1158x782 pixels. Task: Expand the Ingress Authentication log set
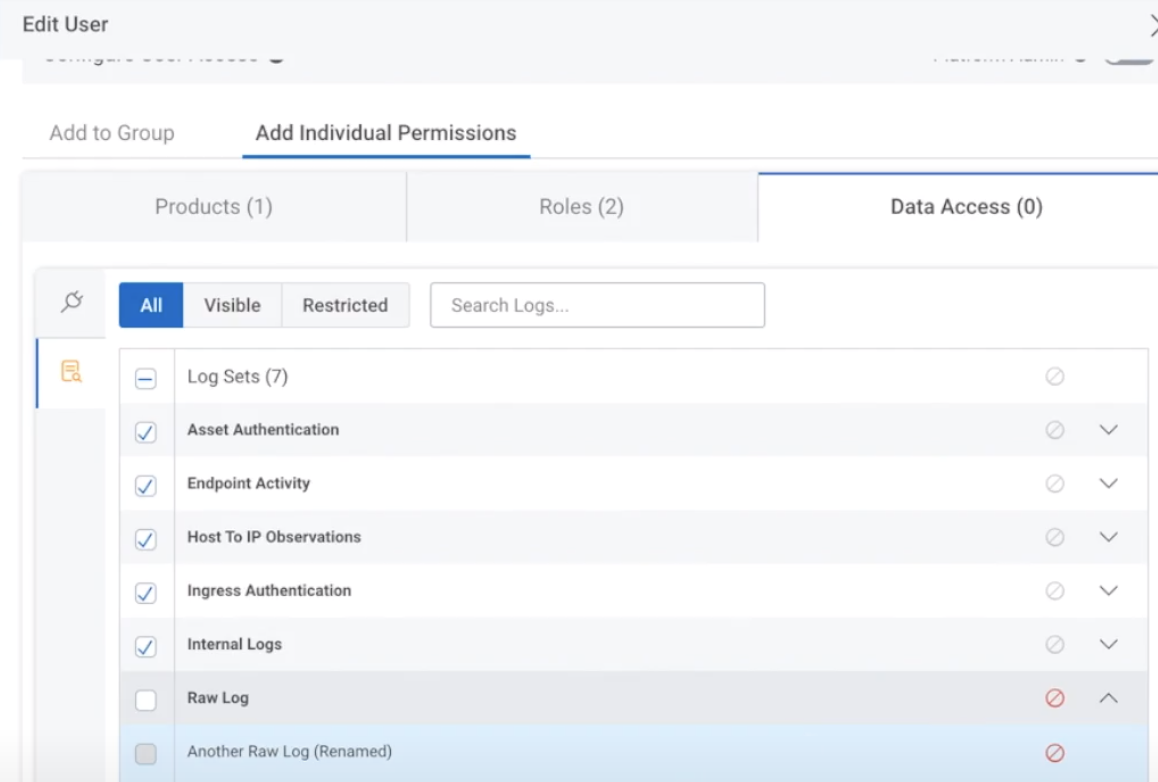coord(1108,591)
